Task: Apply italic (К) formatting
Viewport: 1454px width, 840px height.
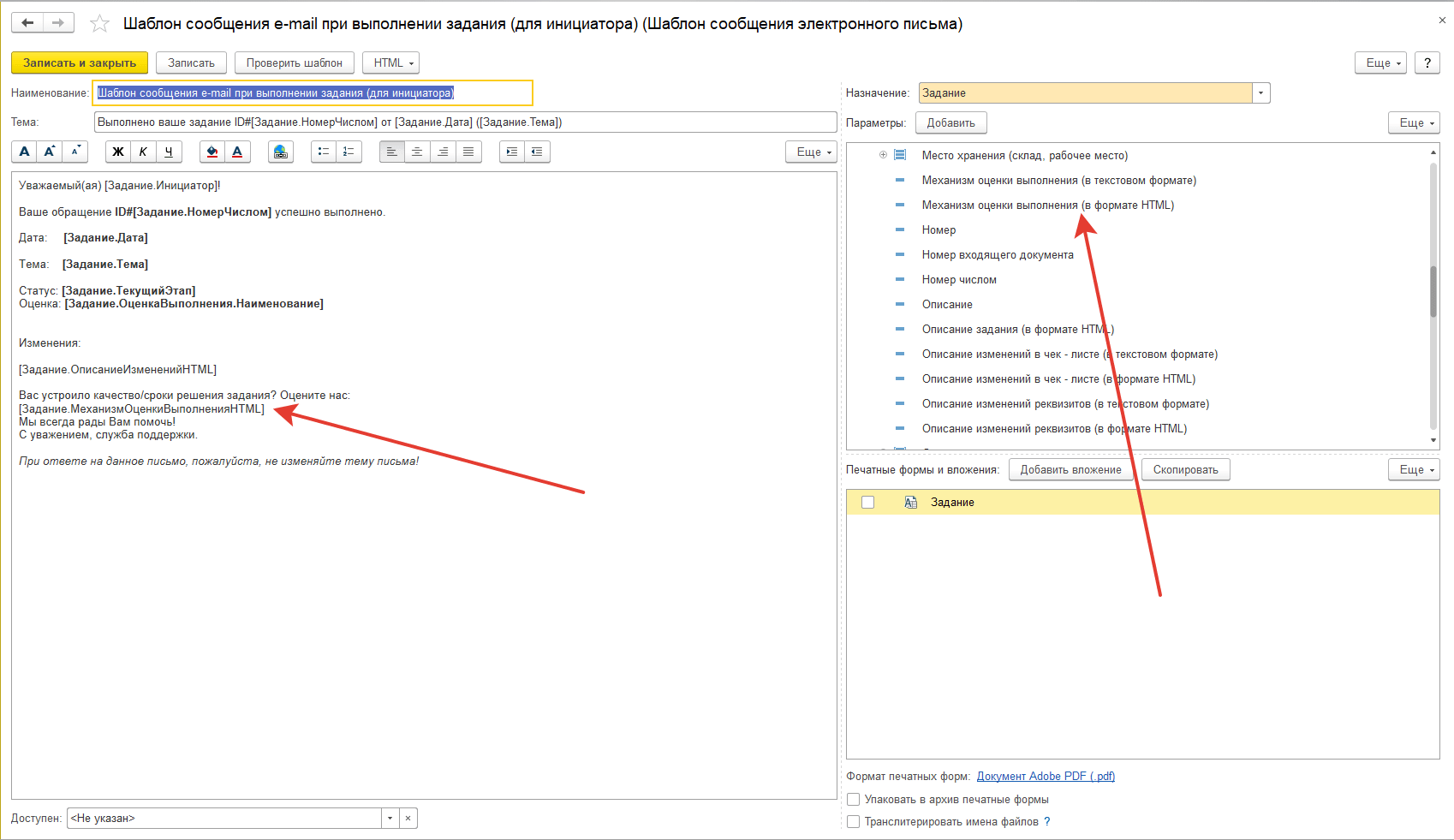Action: [143, 152]
